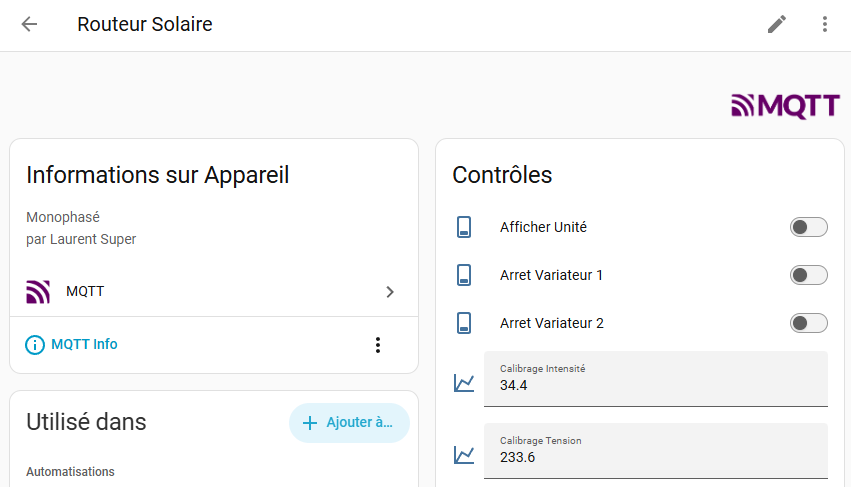851x487 pixels.
Task: Click the Ajouter à... button
Action: coord(349,422)
